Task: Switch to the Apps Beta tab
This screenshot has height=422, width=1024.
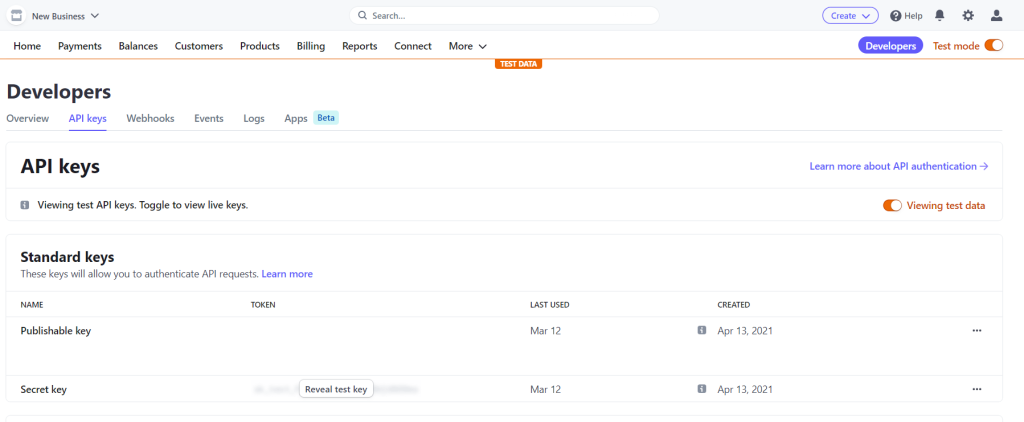Action: click(312, 118)
